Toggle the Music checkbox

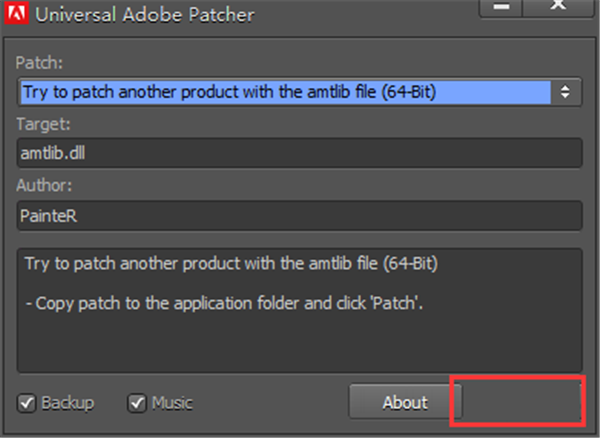pyautogui.click(x=137, y=403)
